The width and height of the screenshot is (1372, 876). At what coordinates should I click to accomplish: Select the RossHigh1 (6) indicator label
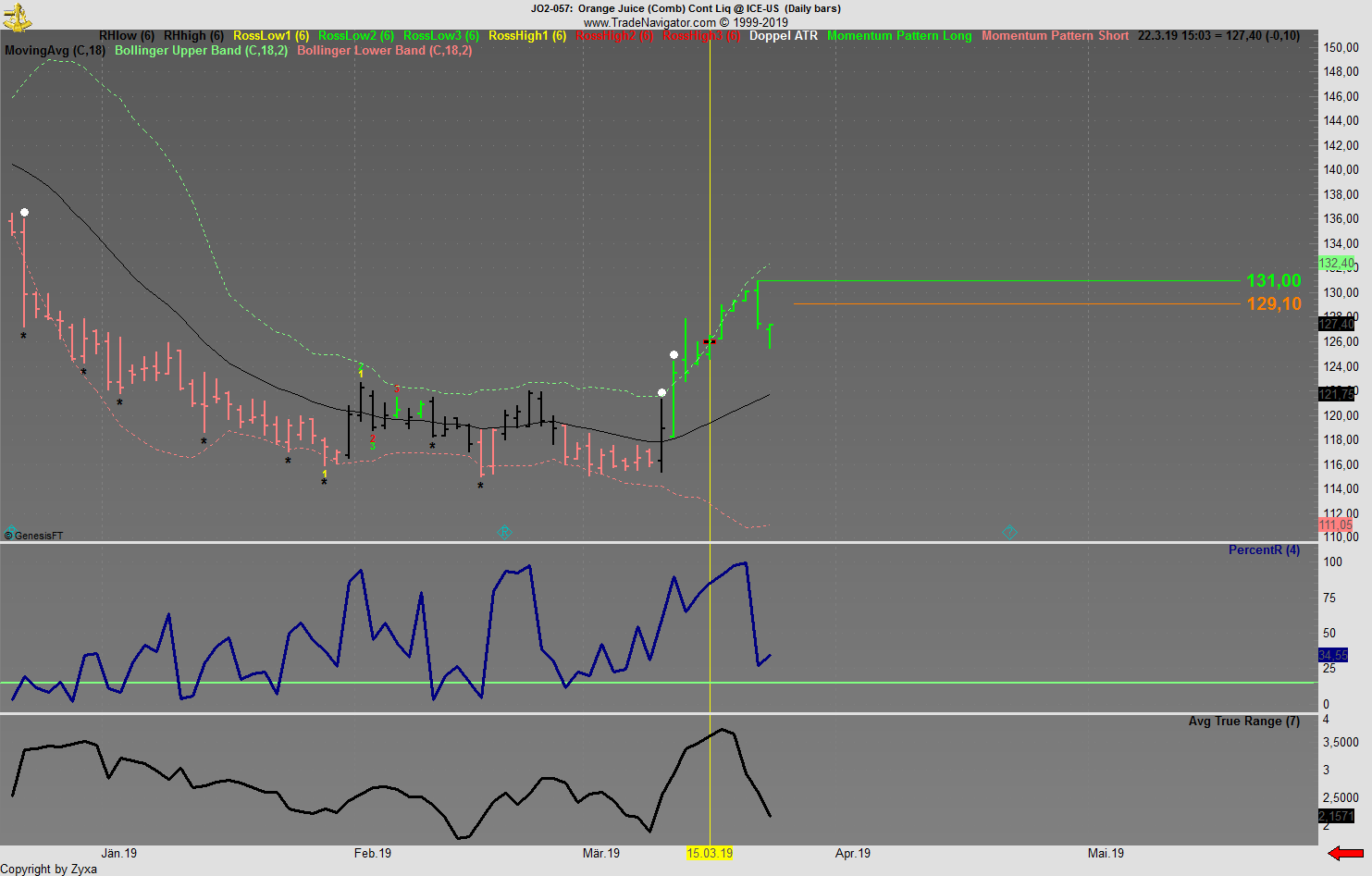[x=527, y=36]
